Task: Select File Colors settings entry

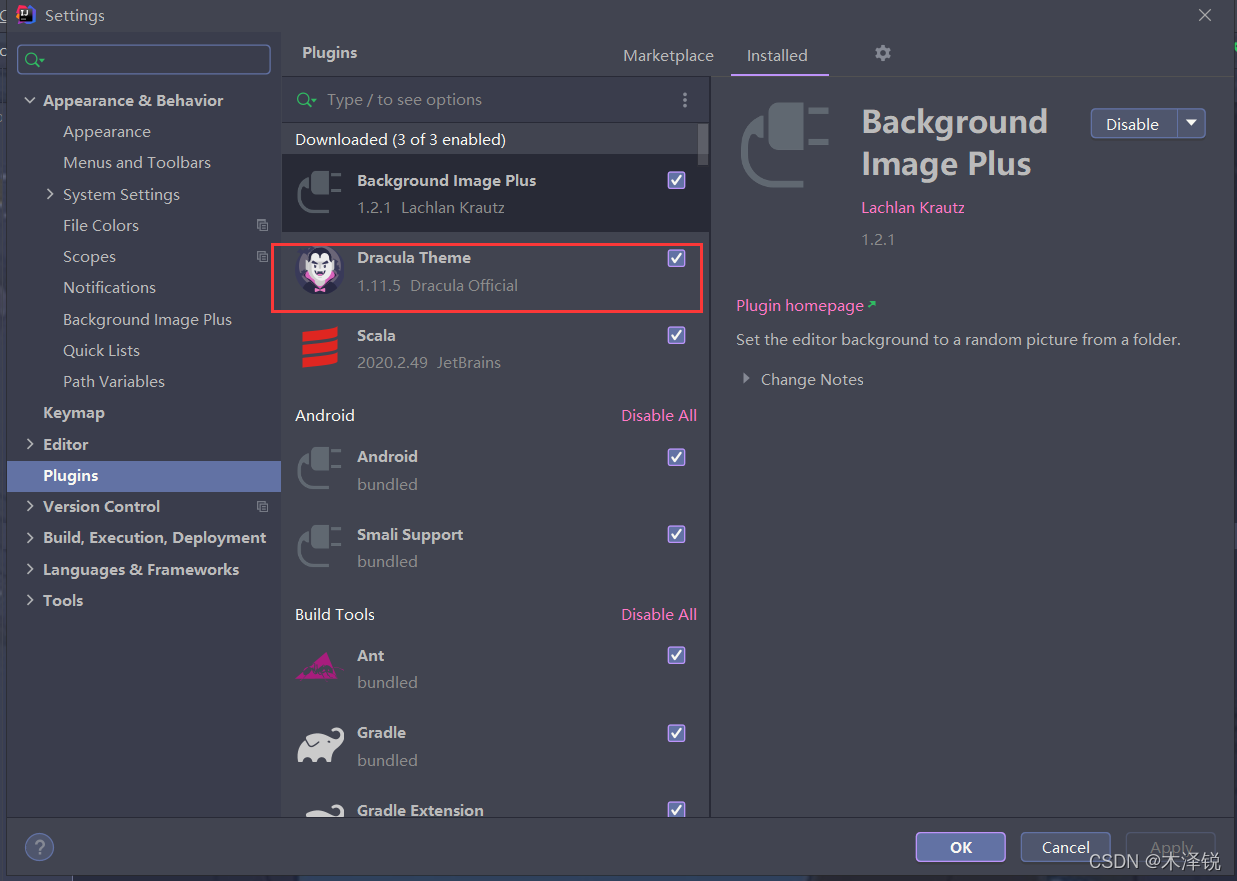Action: (101, 225)
